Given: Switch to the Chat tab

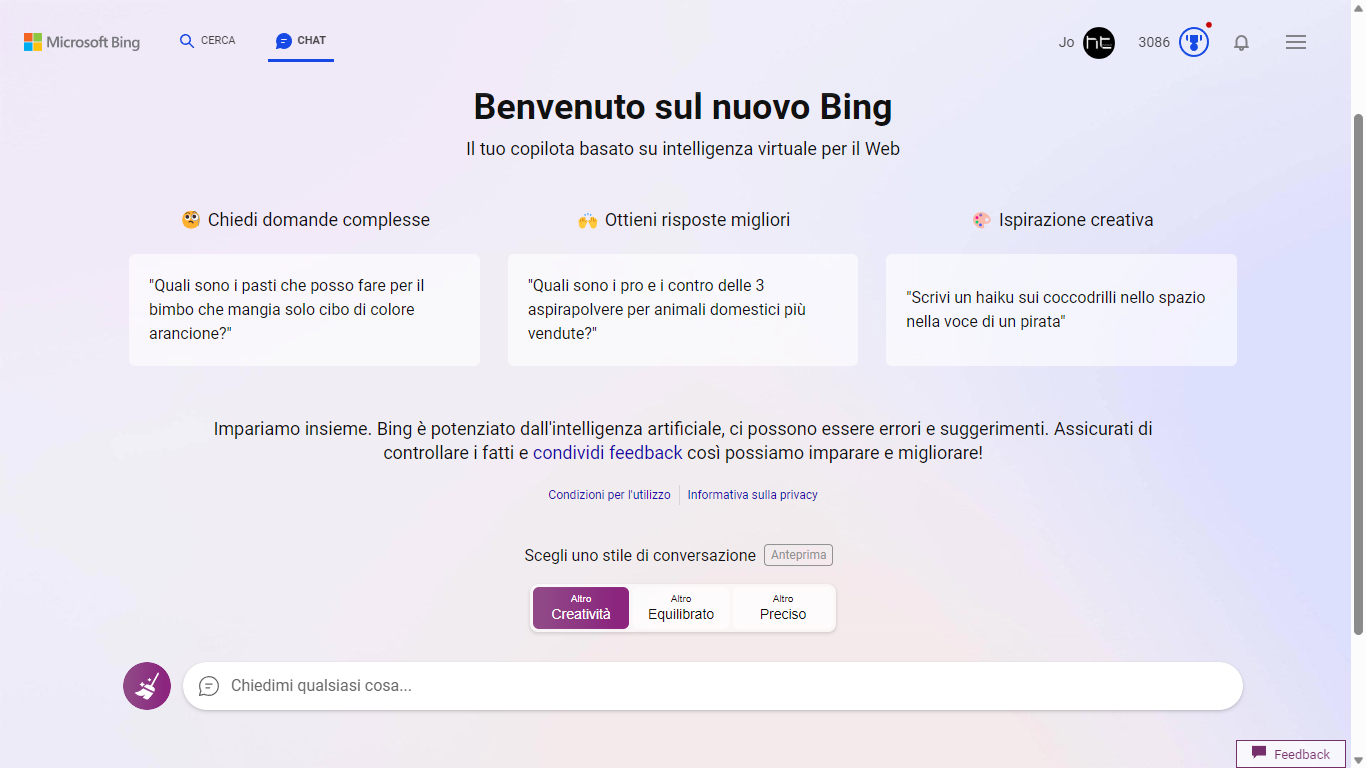Looking at the screenshot, I should point(301,41).
